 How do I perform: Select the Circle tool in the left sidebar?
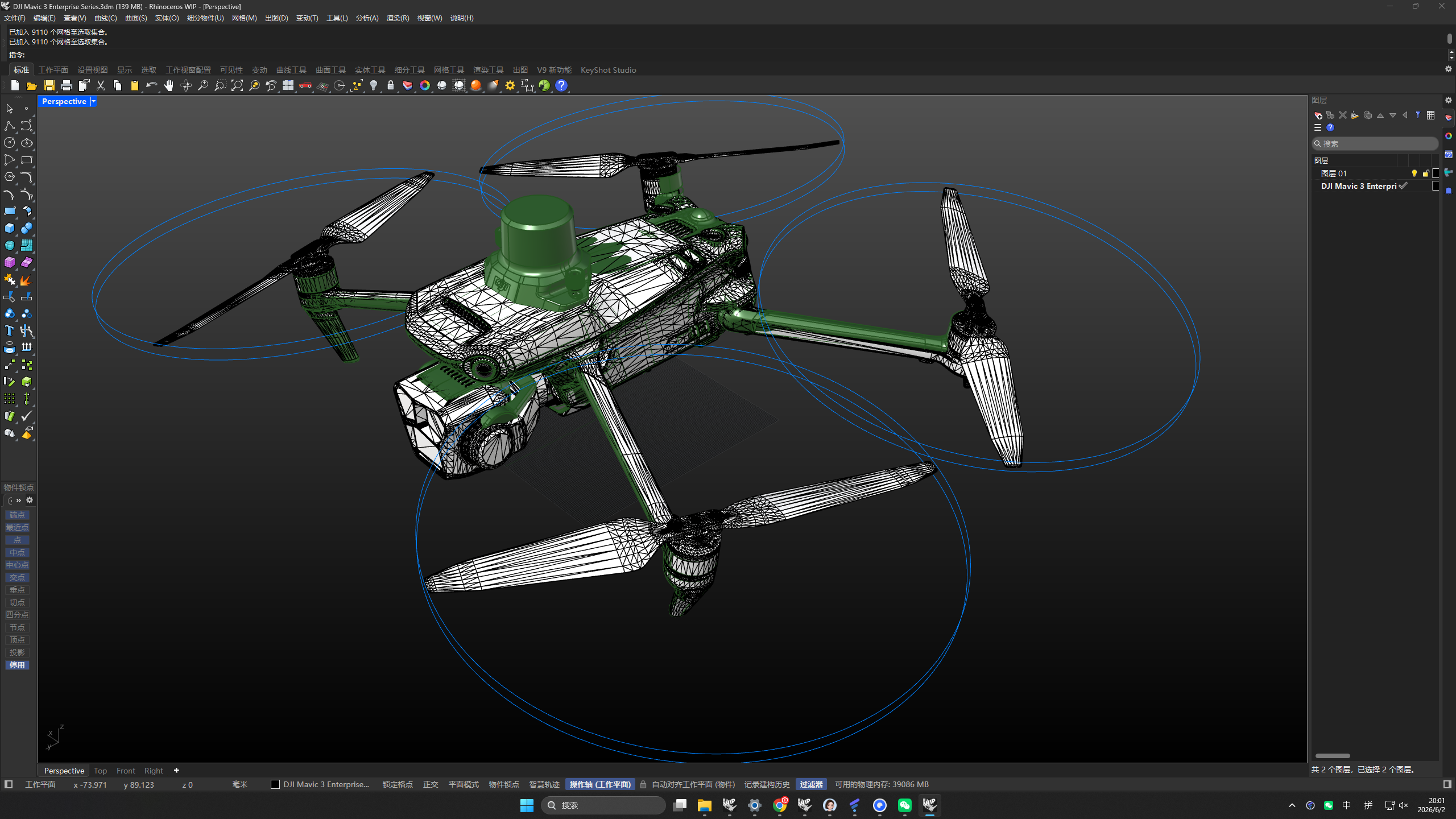point(10,143)
